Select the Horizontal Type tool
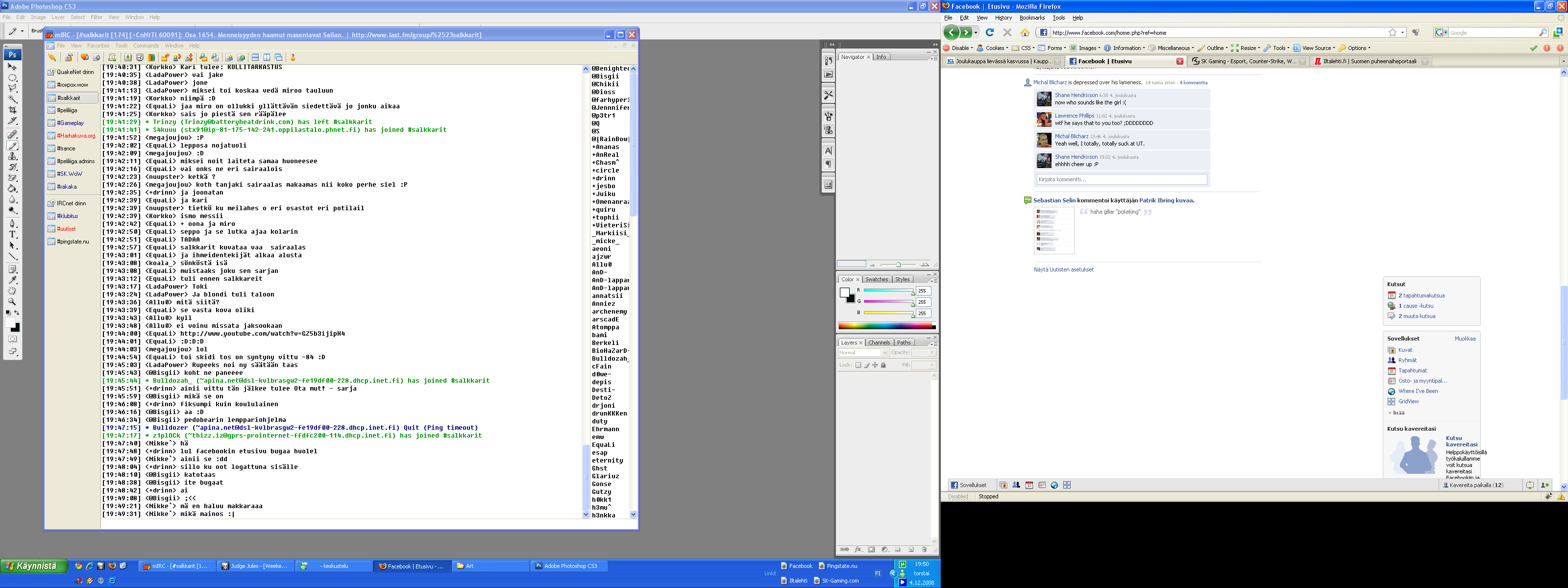This screenshot has width=1568, height=588. (x=12, y=234)
